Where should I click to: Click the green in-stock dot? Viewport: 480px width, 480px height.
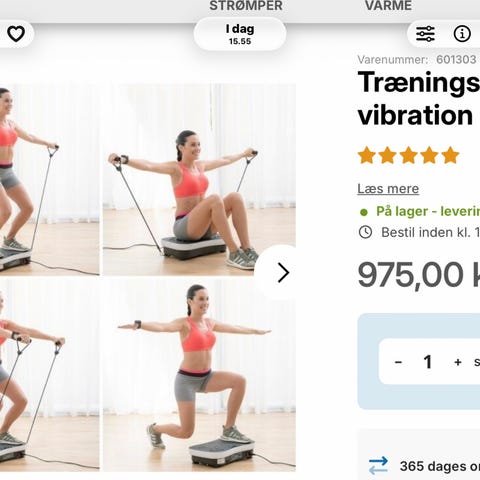click(x=364, y=212)
